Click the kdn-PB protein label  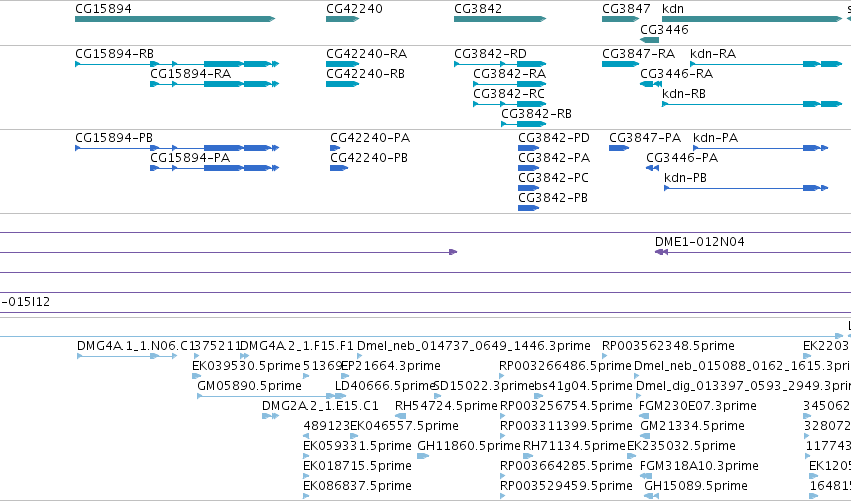pos(685,178)
